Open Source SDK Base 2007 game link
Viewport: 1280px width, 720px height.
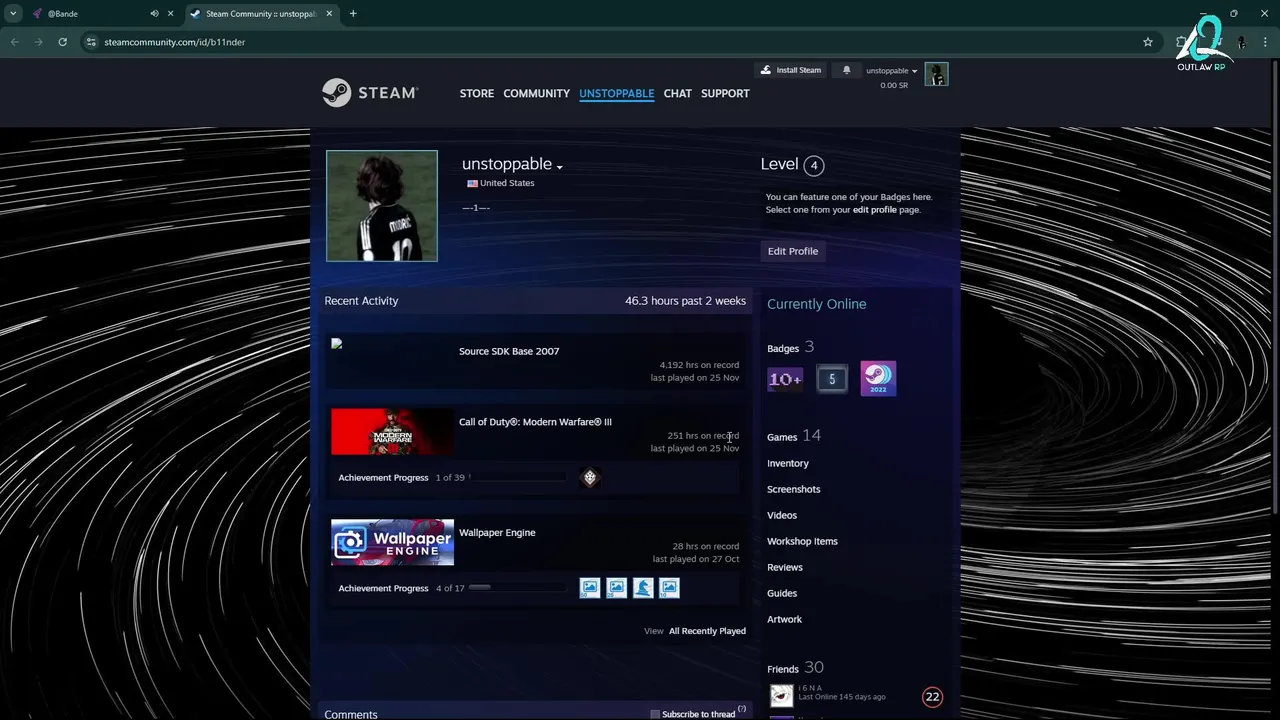[509, 351]
